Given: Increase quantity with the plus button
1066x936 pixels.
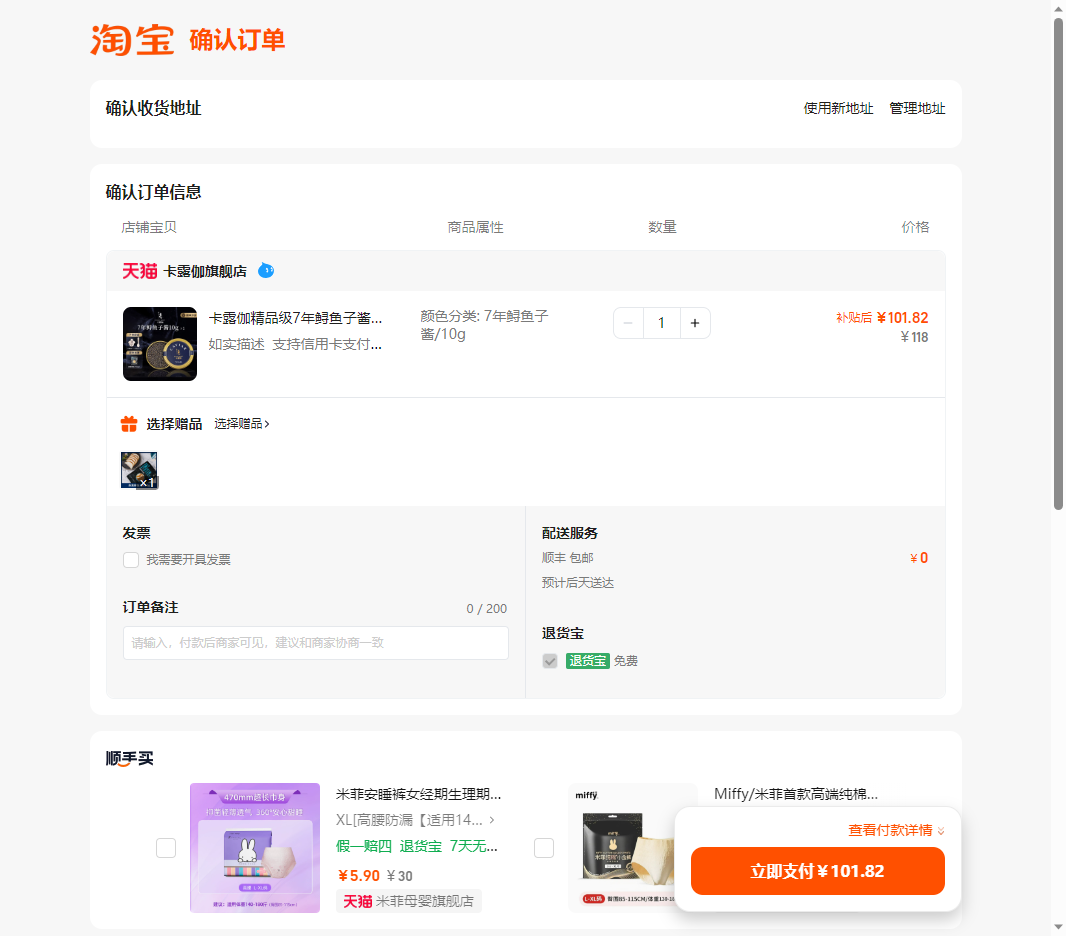Looking at the screenshot, I should (x=695, y=323).
